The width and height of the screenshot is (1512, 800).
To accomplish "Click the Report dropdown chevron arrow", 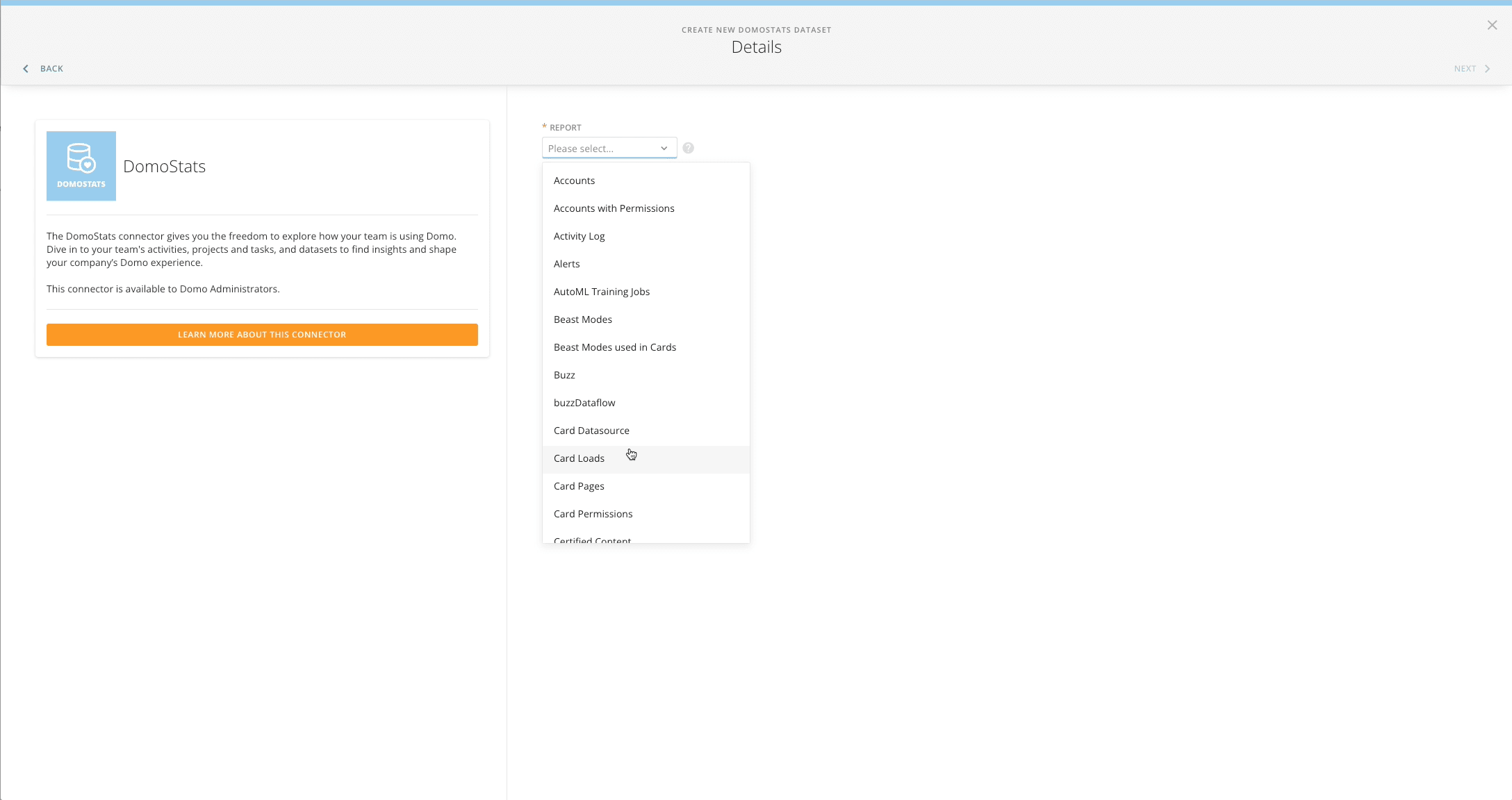I will coord(664,149).
